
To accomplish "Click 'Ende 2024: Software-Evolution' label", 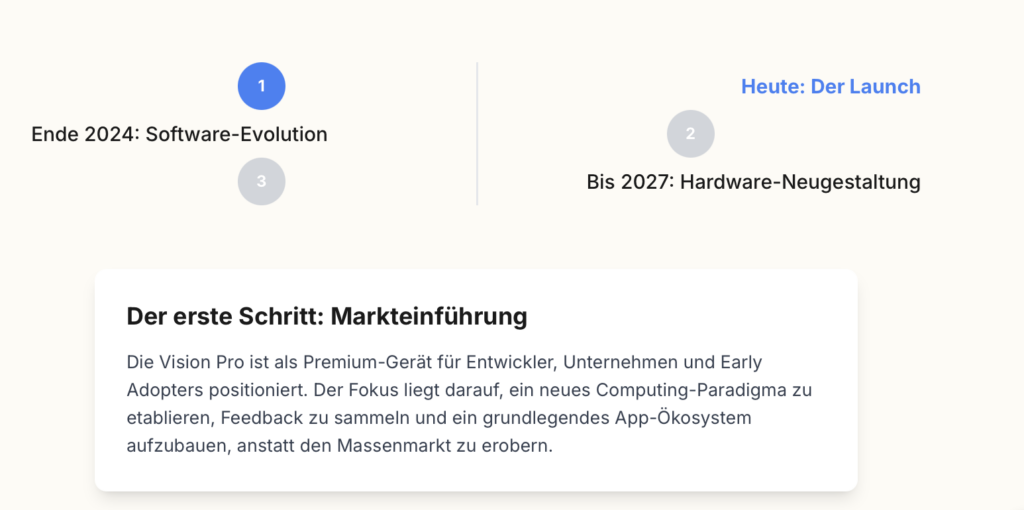I will pyautogui.click(x=180, y=134).
